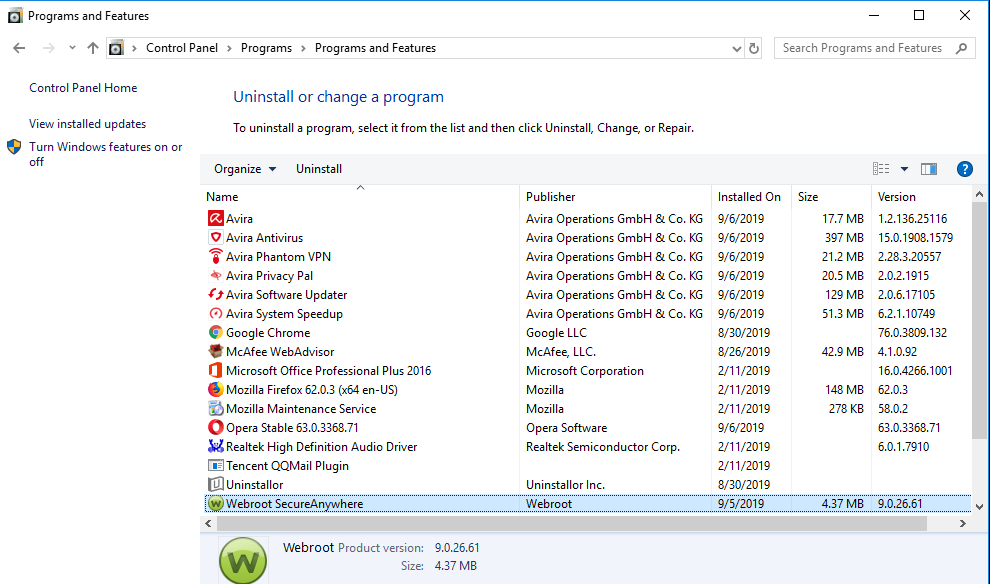Click the McAfee WebAdvisor icon
The height and width of the screenshot is (584, 990).
(215, 351)
